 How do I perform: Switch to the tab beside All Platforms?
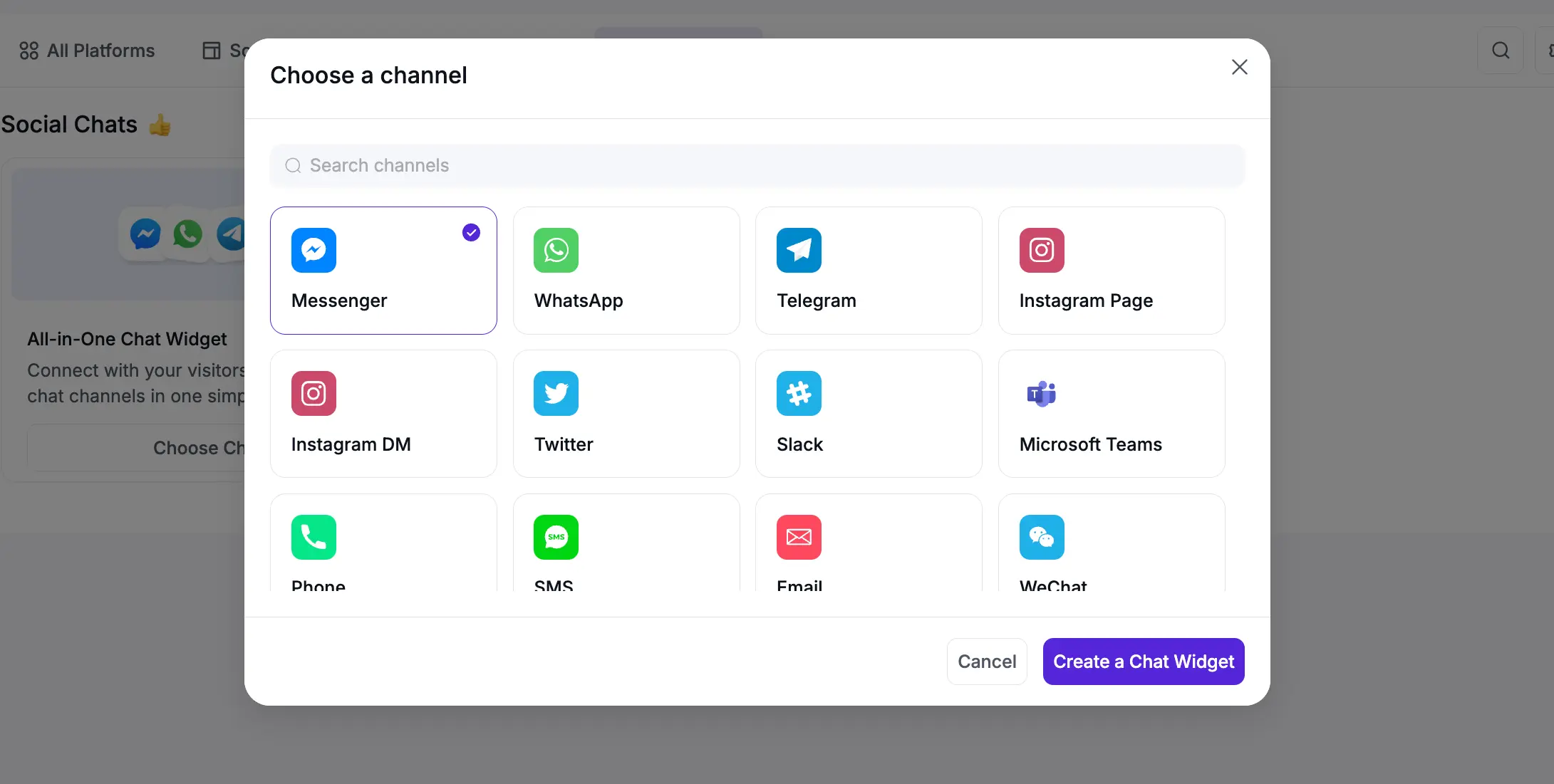[227, 50]
